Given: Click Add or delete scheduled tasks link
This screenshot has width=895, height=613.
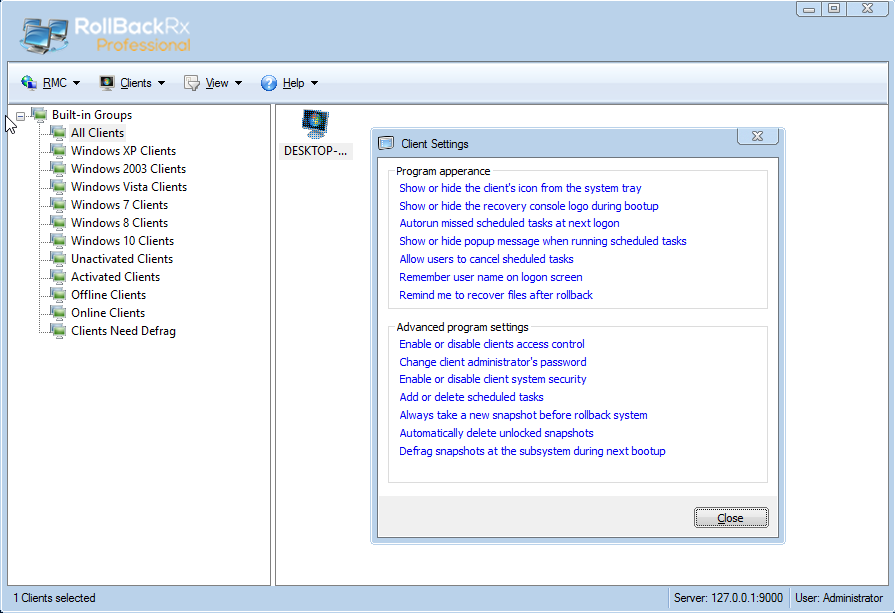Looking at the screenshot, I should [471, 397].
